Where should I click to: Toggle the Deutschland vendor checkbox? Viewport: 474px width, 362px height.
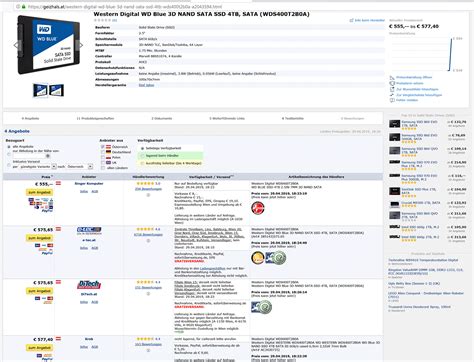[x=103, y=152]
